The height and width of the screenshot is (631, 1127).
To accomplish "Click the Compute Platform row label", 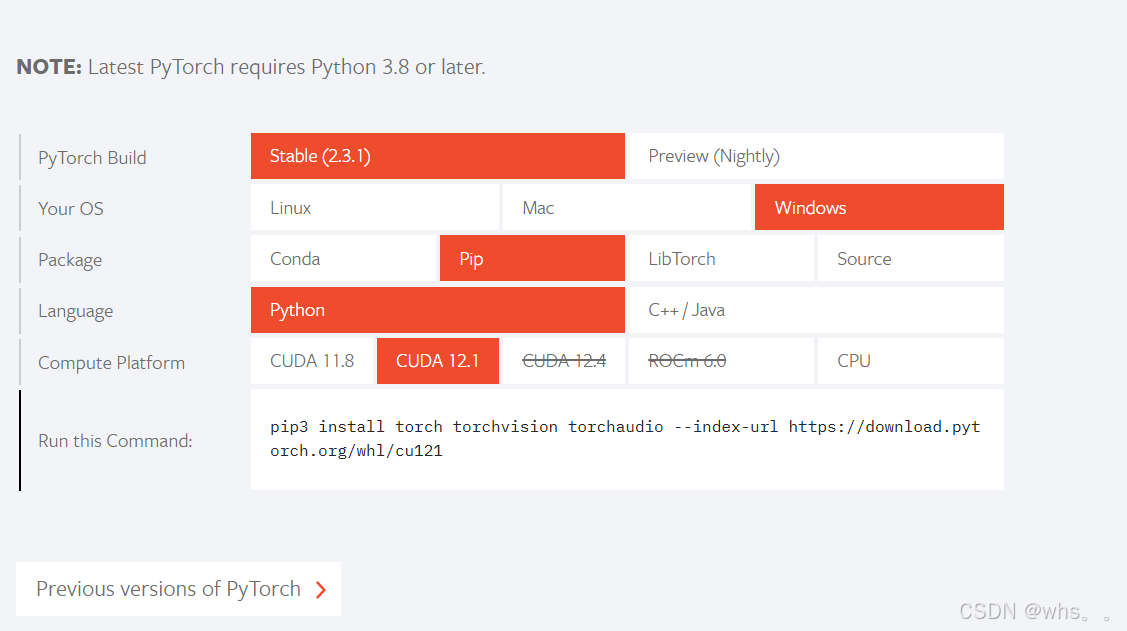I will tap(111, 362).
